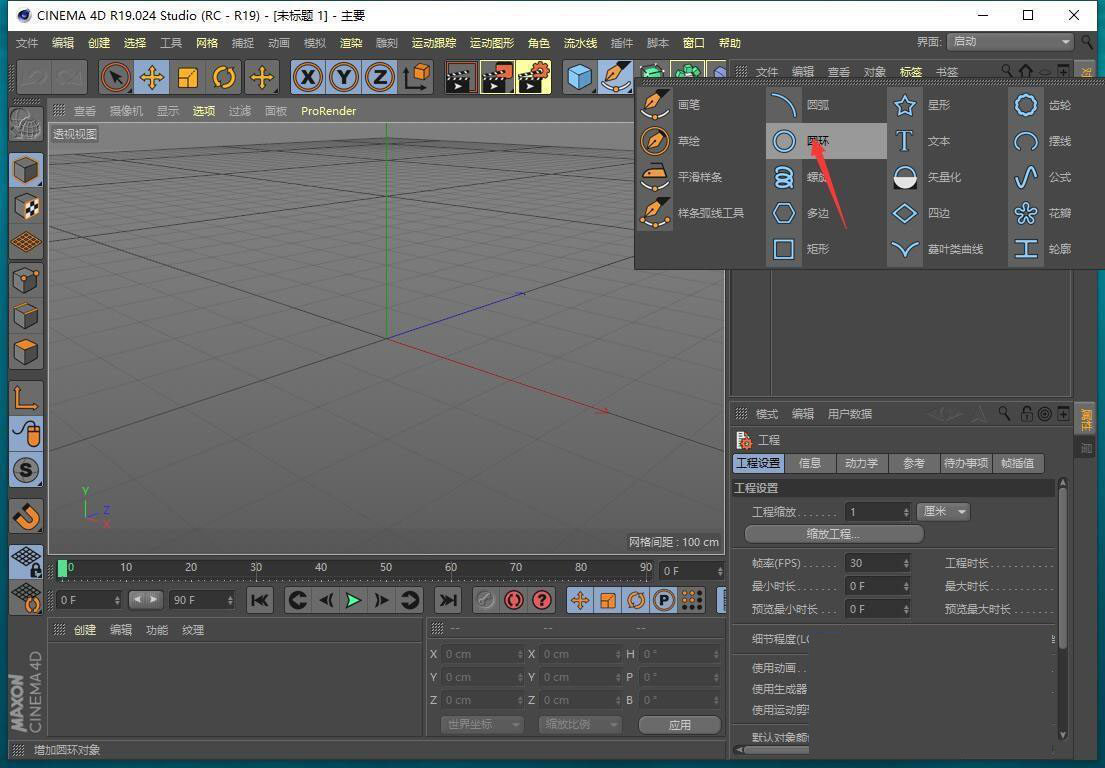
Task: Open the material manager 创建 menu
Action: tap(85, 630)
